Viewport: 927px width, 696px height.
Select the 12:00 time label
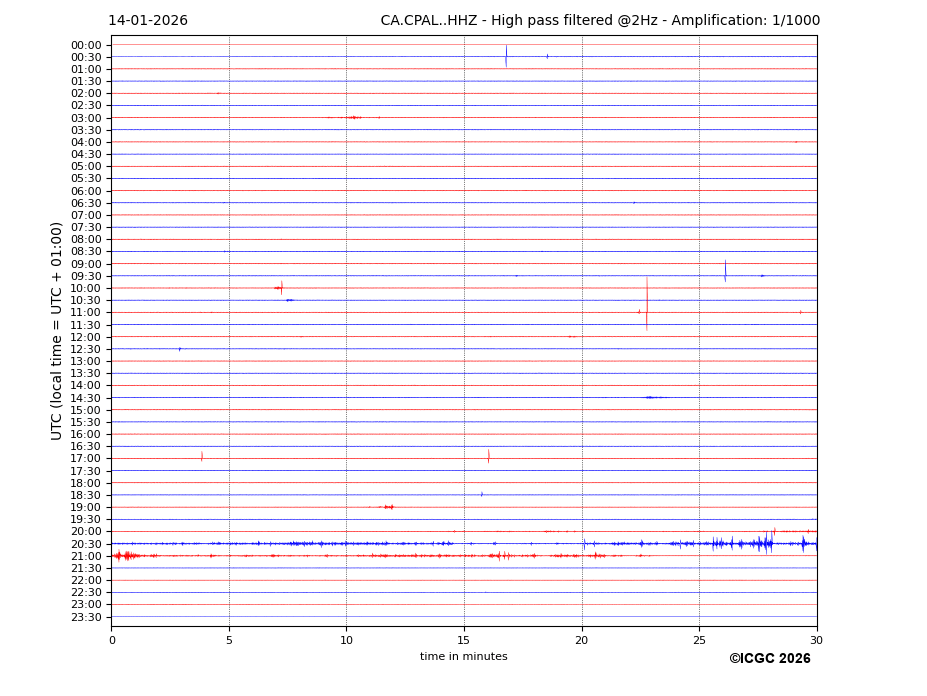[x=86, y=337]
